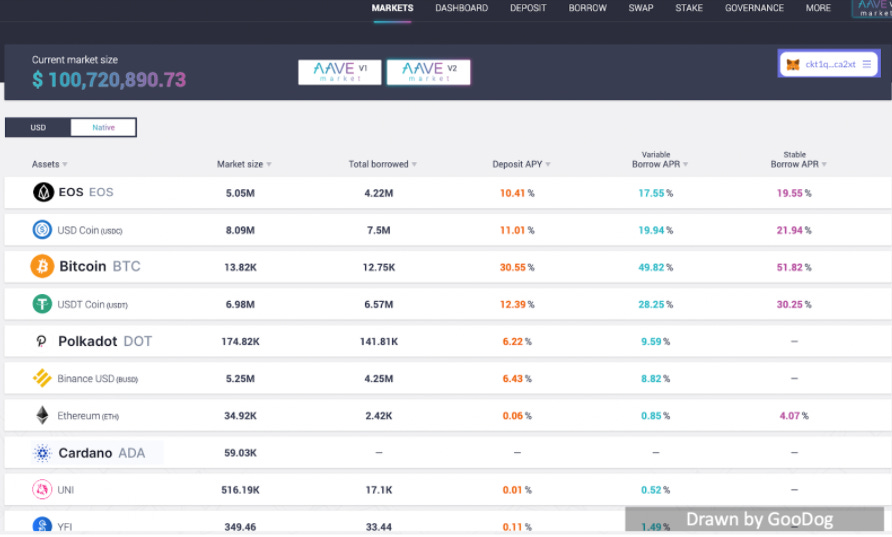The height and width of the screenshot is (537, 892).
Task: Sort by Market size column
Action: (244, 164)
